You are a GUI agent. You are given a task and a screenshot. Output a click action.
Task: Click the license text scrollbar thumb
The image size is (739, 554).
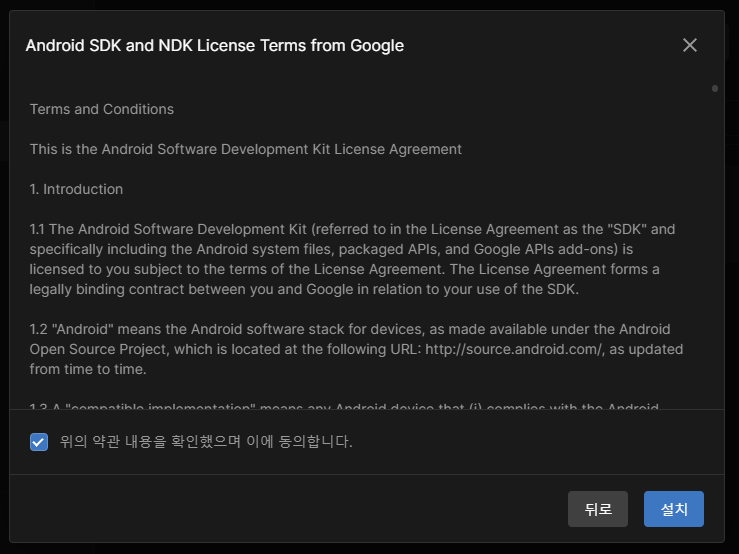pyautogui.click(x=714, y=89)
